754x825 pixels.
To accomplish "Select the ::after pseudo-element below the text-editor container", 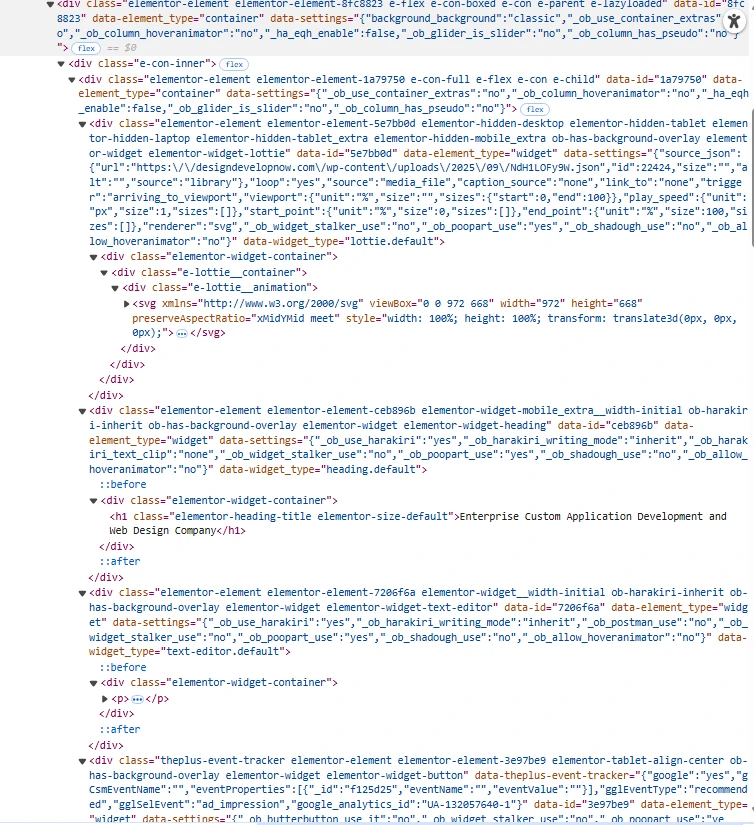I will (x=123, y=729).
